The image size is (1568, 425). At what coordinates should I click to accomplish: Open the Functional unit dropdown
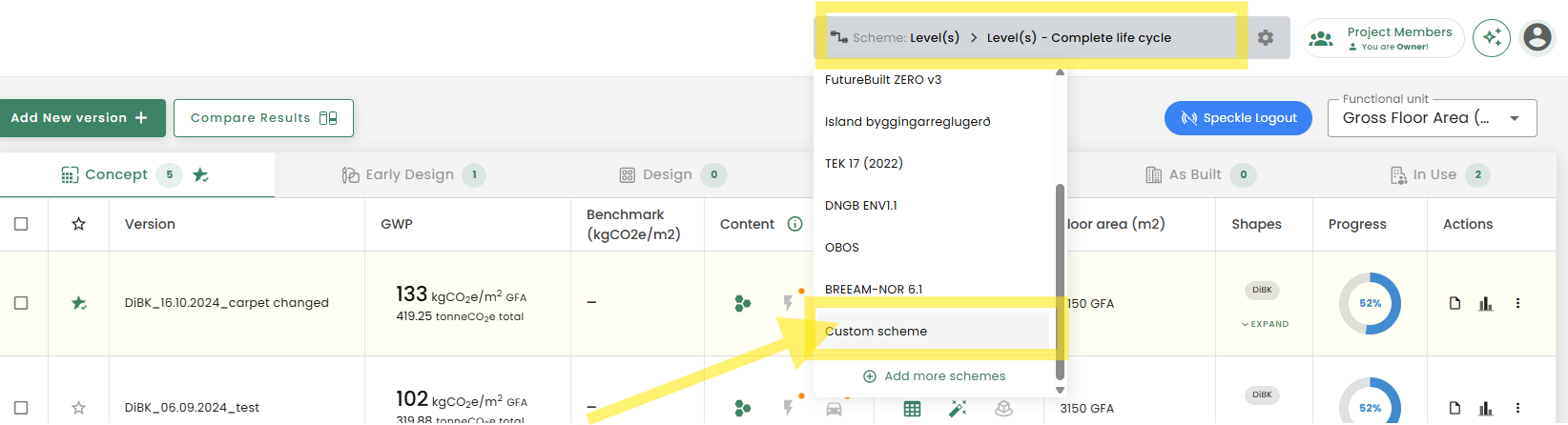tap(1431, 118)
